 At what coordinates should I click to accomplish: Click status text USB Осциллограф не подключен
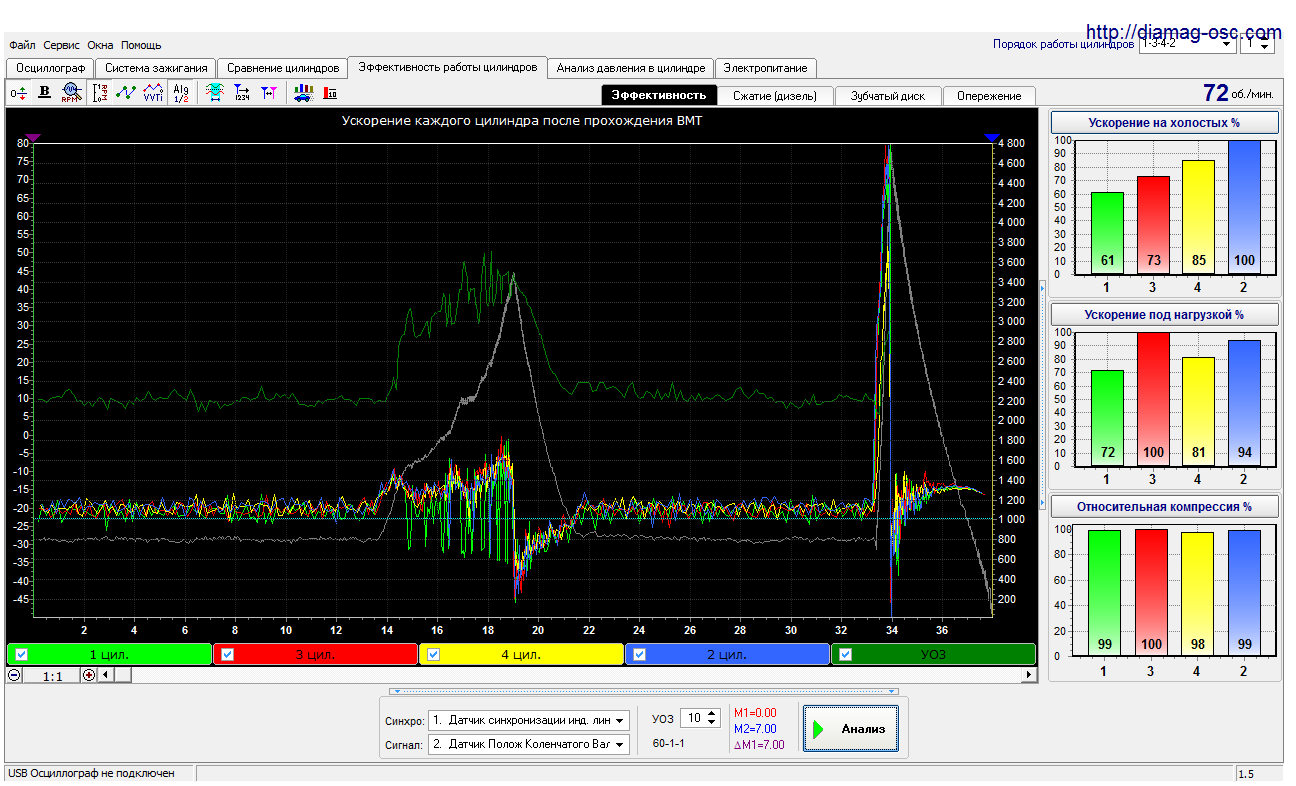coord(91,773)
